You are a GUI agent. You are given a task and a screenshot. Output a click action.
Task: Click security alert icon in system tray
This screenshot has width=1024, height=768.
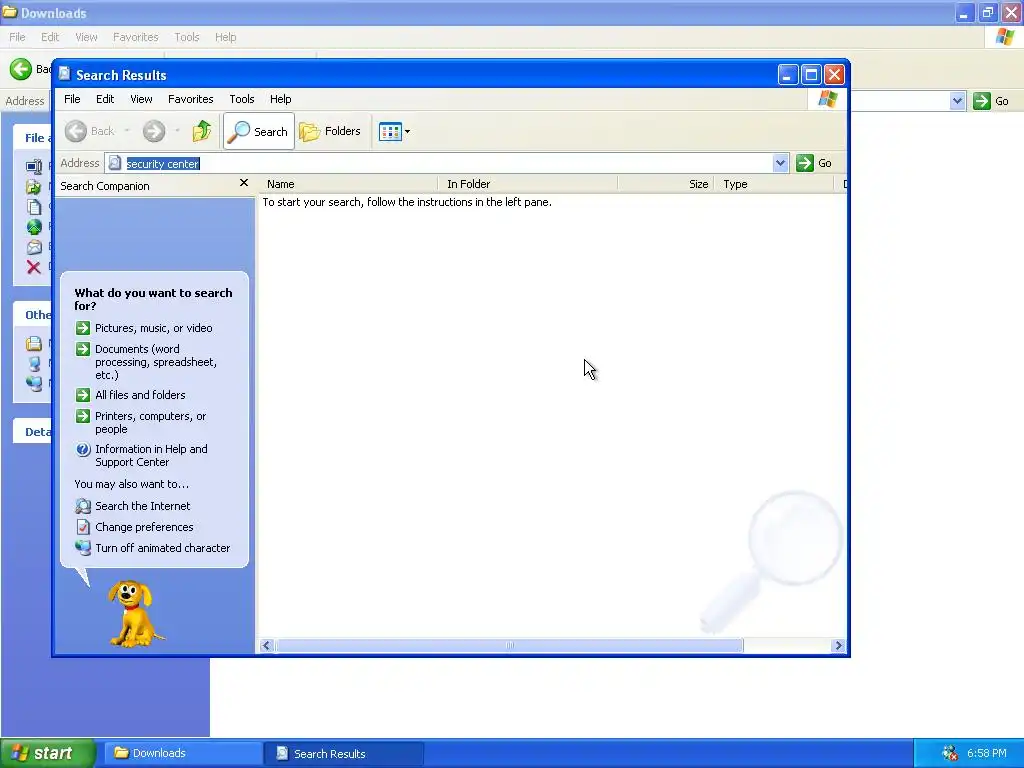(950, 754)
